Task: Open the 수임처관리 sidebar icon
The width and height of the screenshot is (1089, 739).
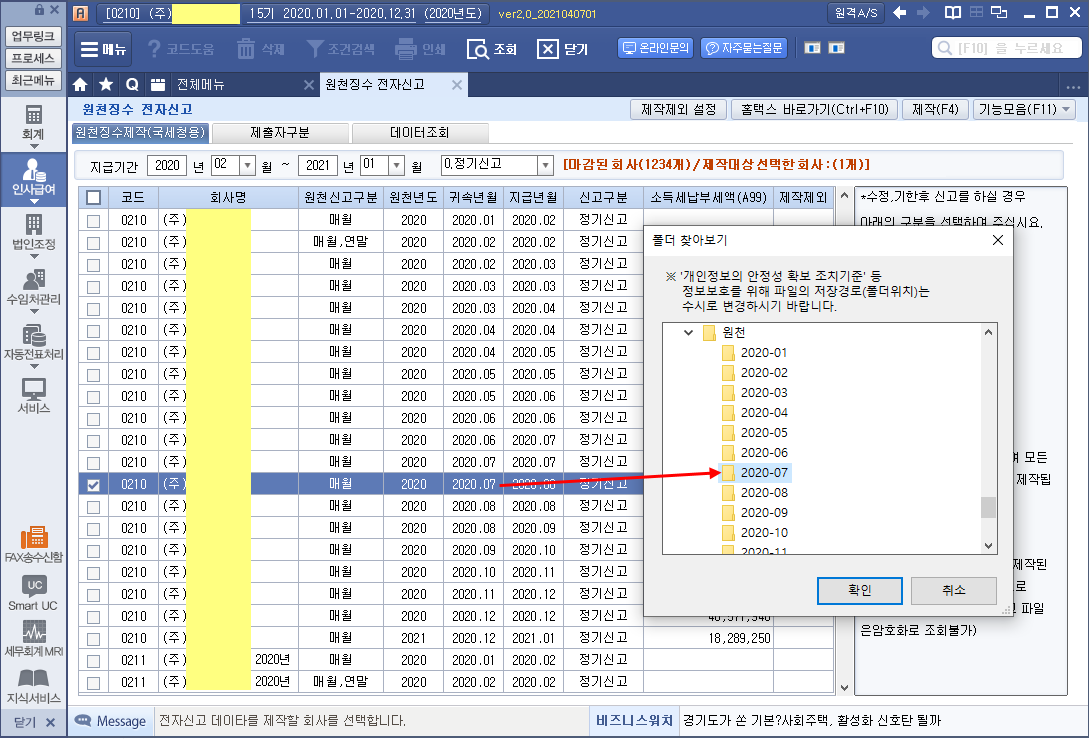Action: tap(33, 287)
